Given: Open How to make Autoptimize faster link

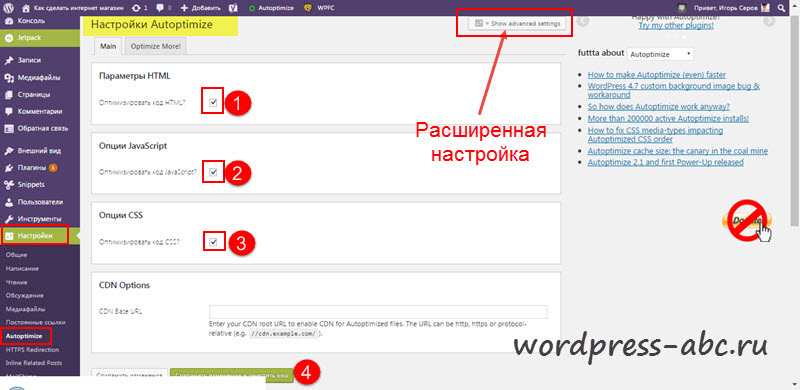Looking at the screenshot, I should [657, 75].
